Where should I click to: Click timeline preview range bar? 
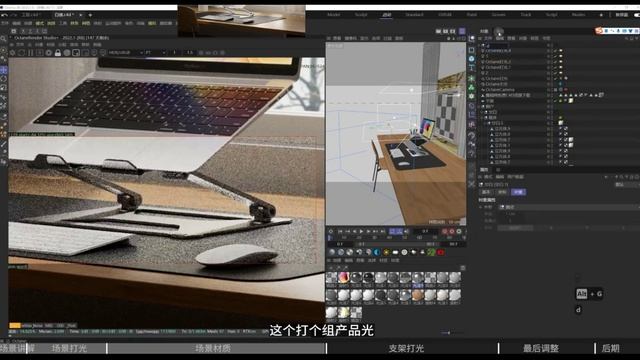tap(396, 244)
